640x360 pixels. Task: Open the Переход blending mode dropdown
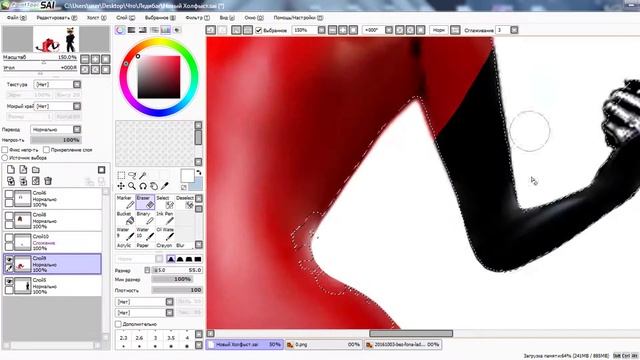77,129
